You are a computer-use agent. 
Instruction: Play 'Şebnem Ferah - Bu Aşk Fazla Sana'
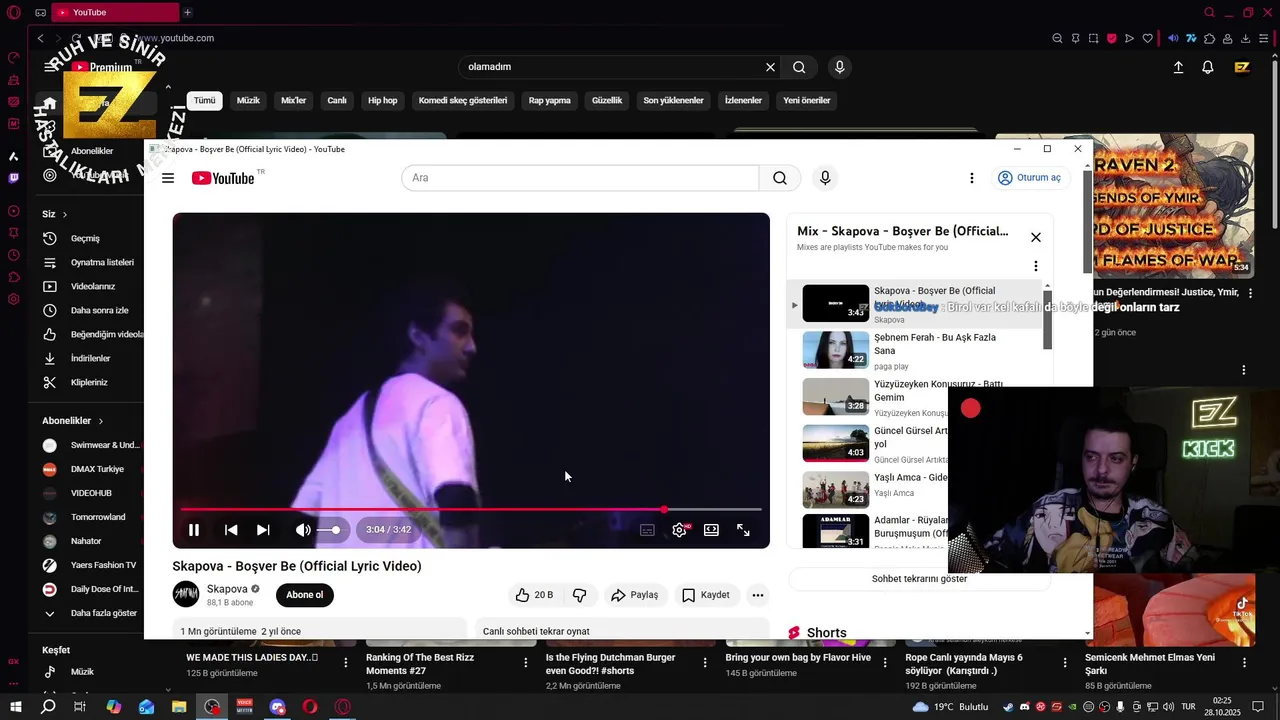click(915, 350)
